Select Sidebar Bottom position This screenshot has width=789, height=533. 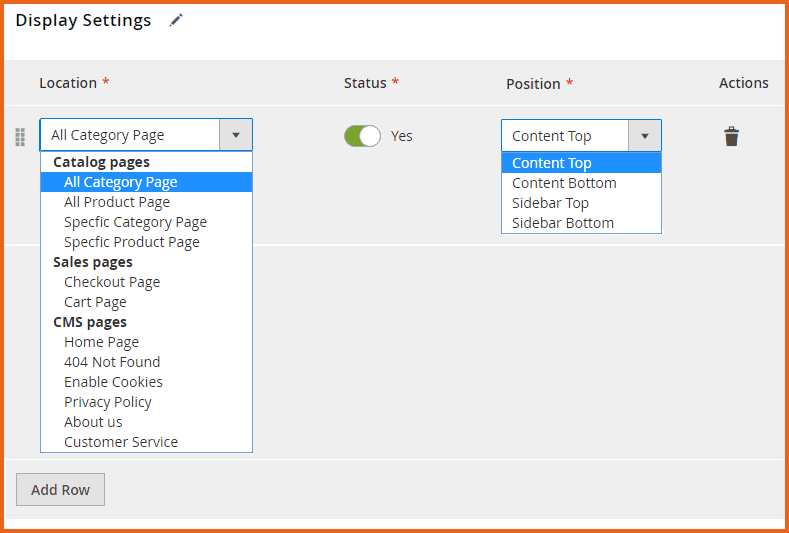pos(563,223)
